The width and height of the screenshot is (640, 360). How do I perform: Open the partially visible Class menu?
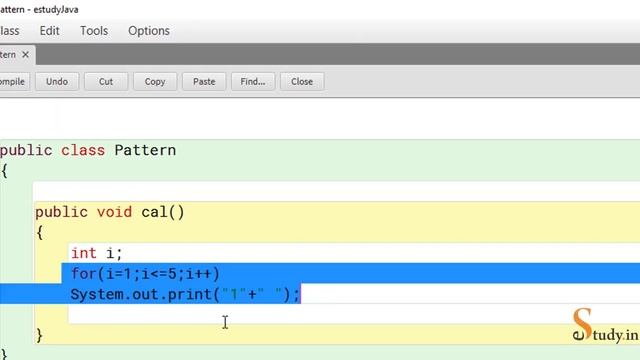click(x=9, y=31)
